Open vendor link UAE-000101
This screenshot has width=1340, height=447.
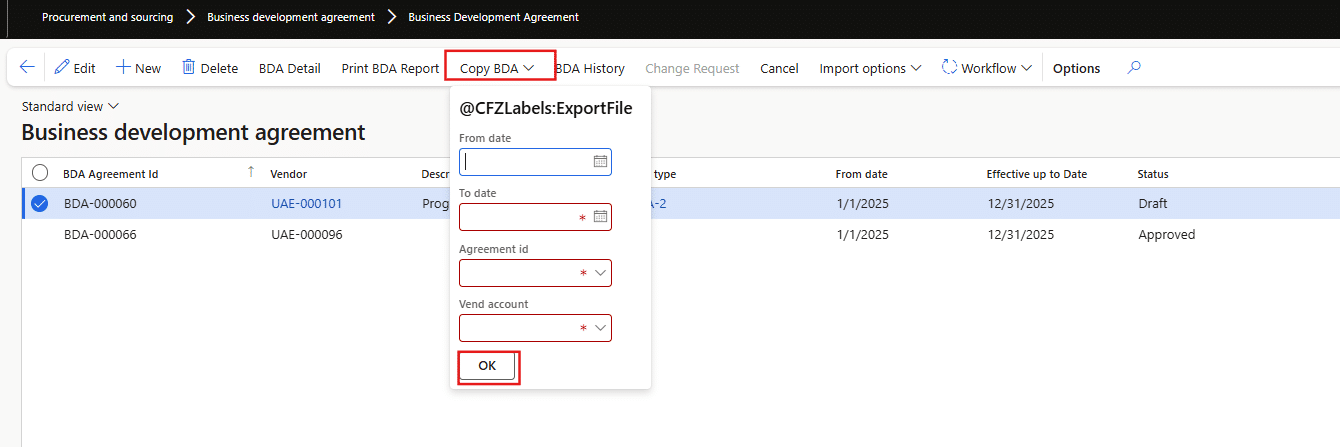[306, 204]
